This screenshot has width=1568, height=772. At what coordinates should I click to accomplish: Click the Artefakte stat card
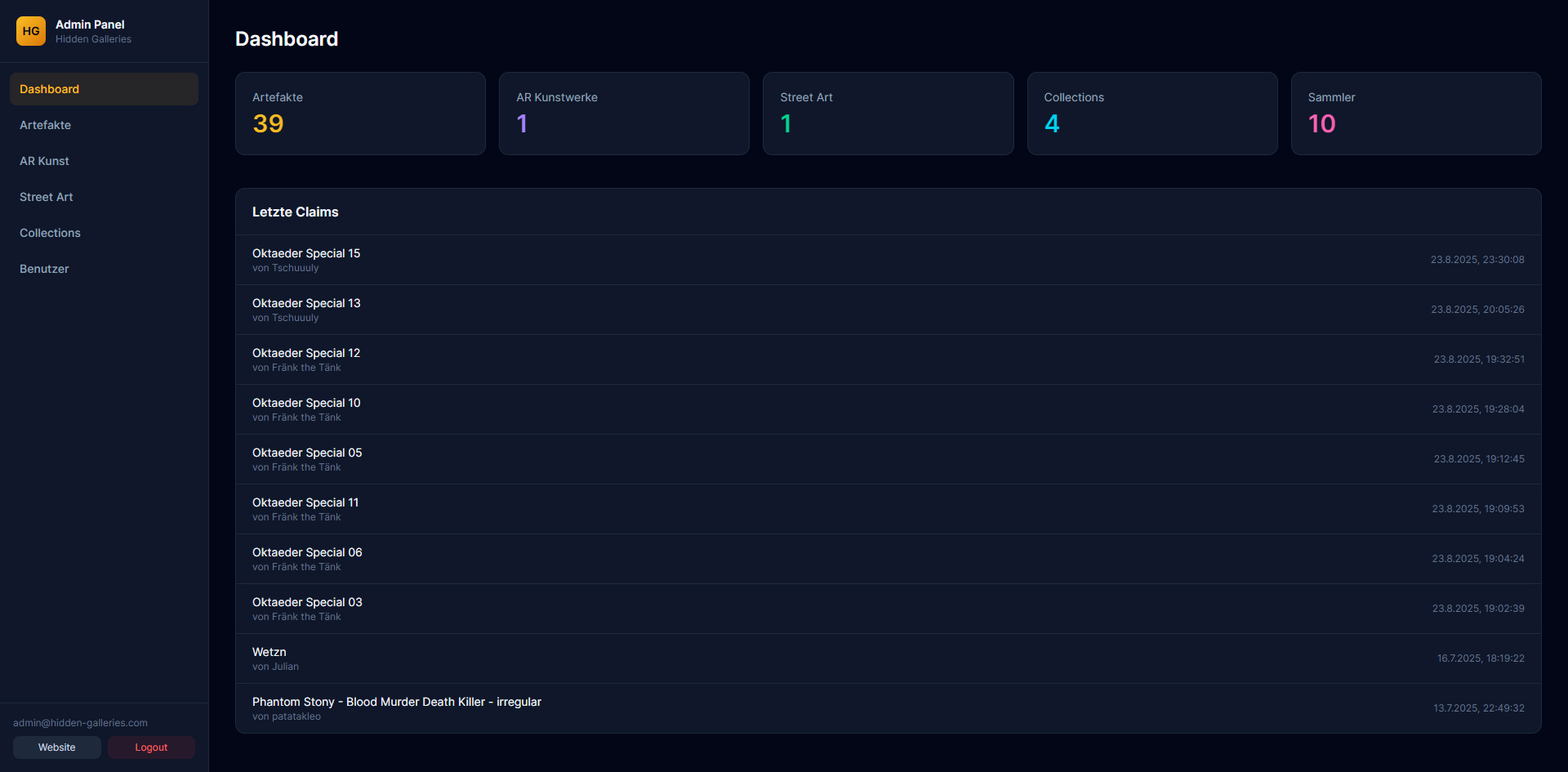point(360,114)
